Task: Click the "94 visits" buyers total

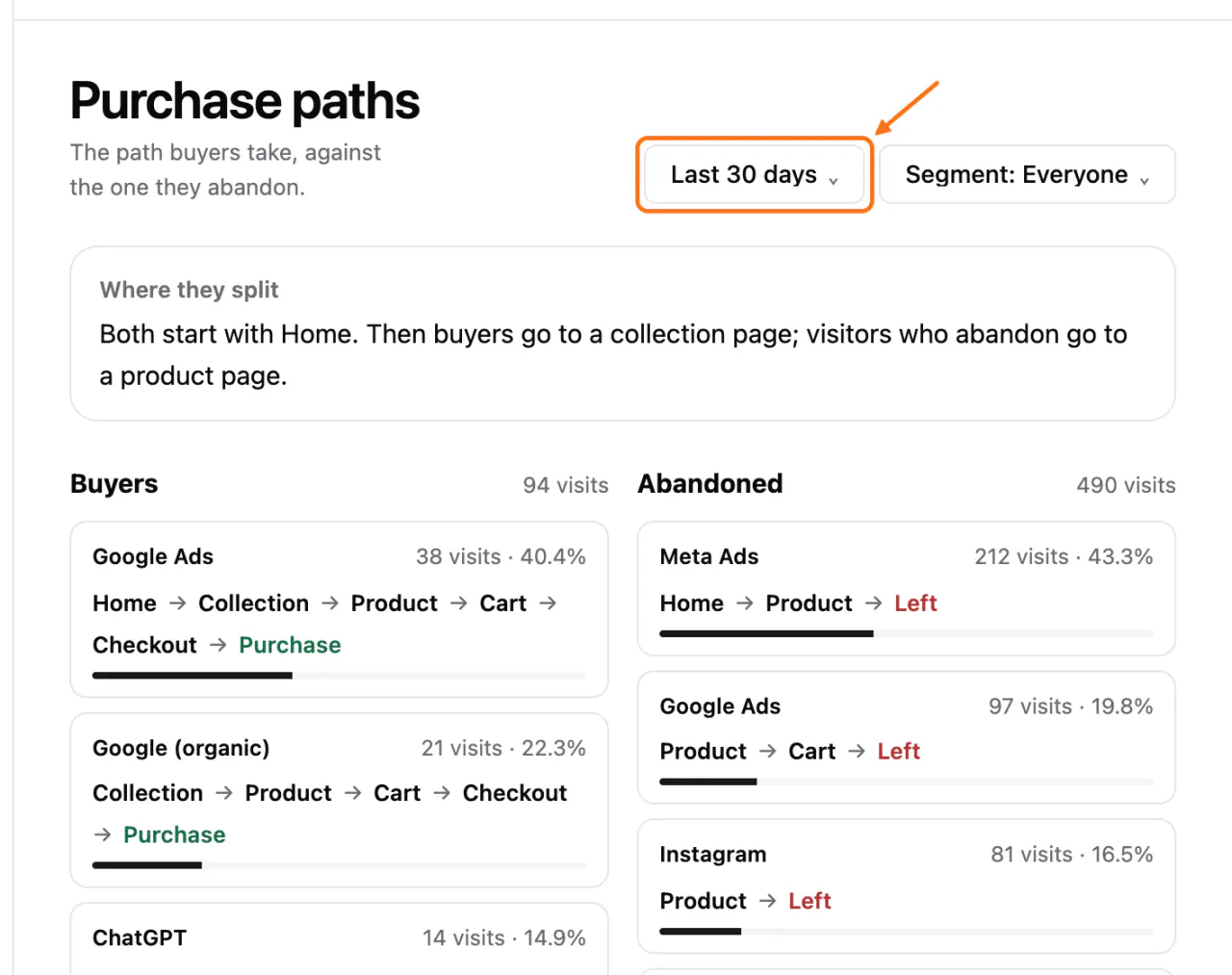Action: (x=566, y=485)
